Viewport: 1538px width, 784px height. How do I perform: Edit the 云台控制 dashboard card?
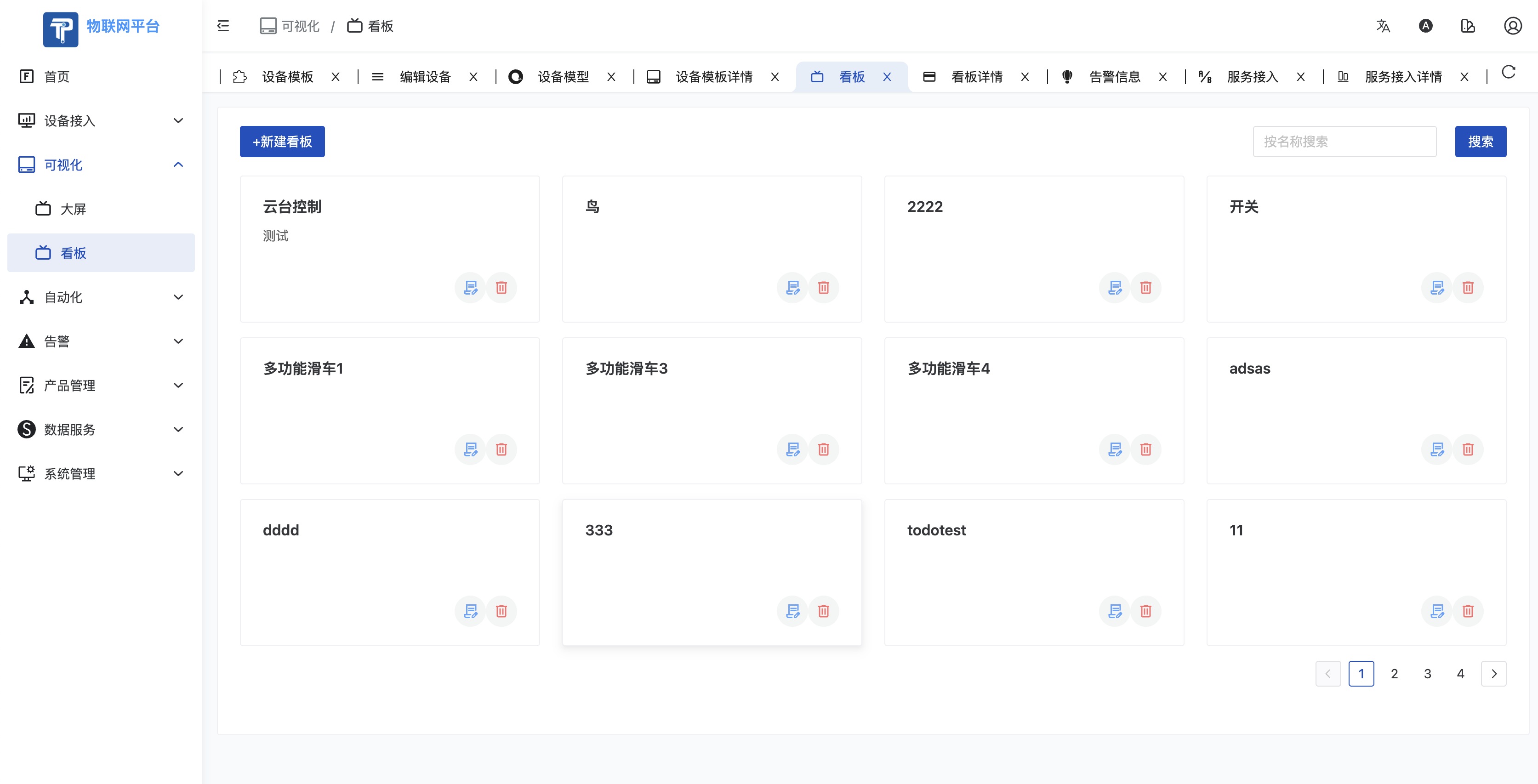point(470,287)
